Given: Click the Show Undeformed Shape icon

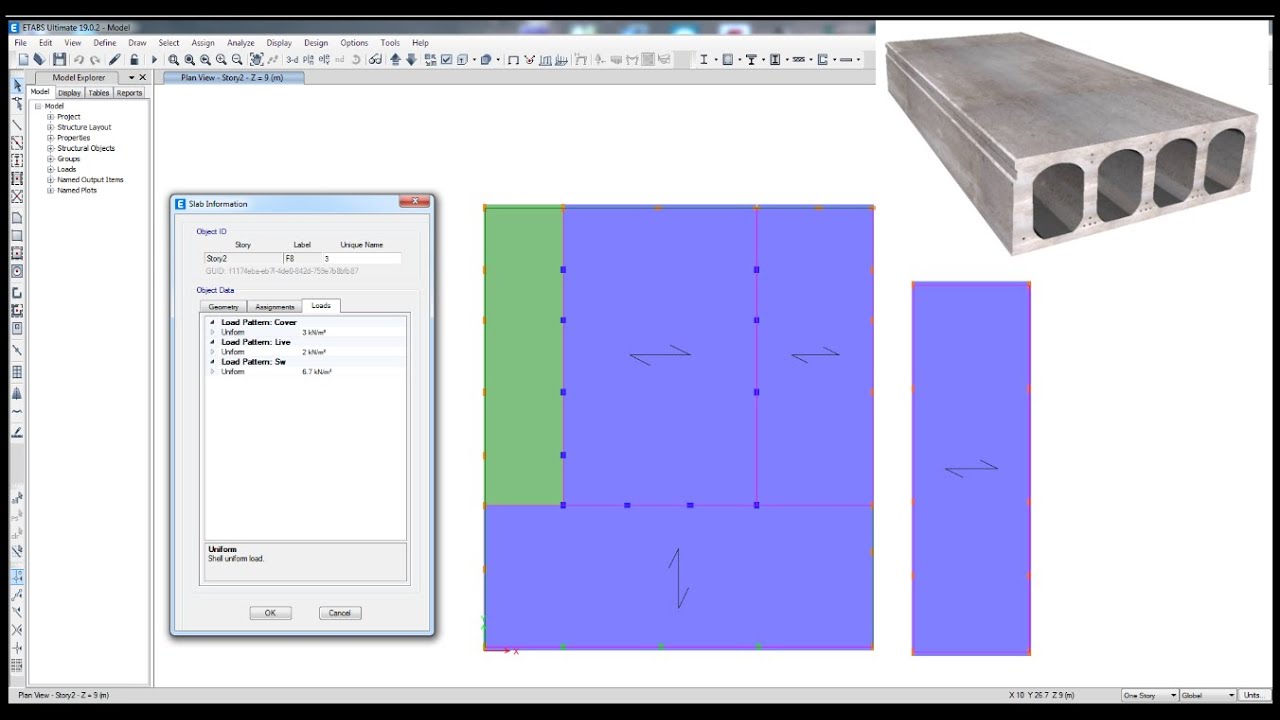Looking at the screenshot, I should click(x=513, y=60).
